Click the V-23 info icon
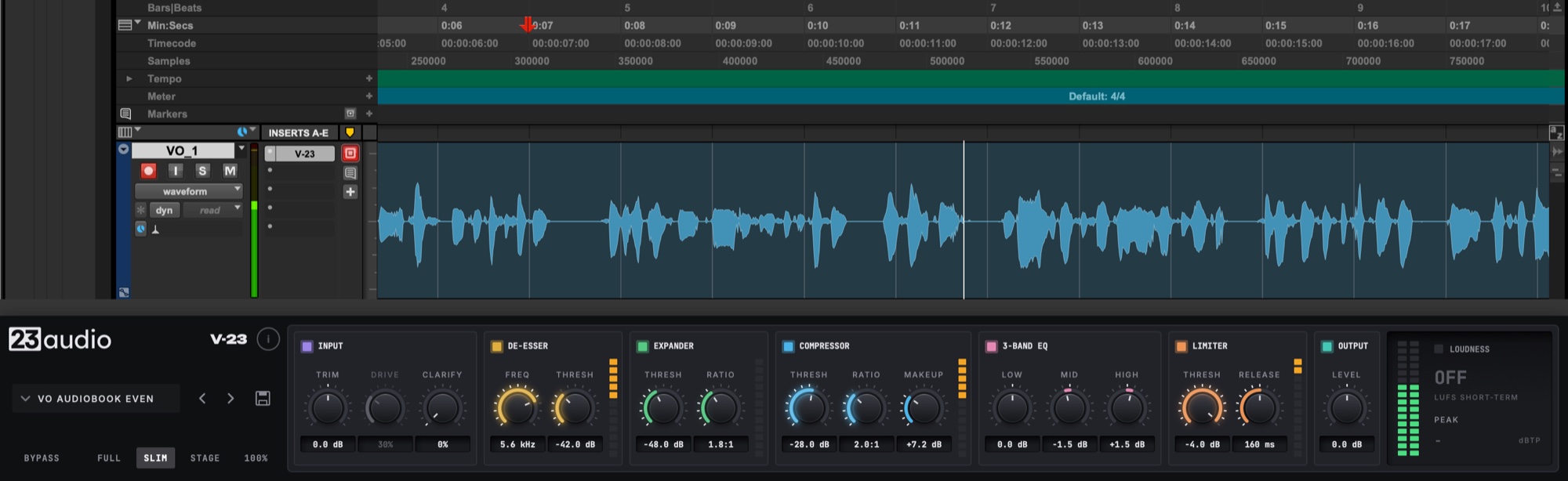Image resolution: width=1568 pixels, height=481 pixels. click(x=268, y=339)
